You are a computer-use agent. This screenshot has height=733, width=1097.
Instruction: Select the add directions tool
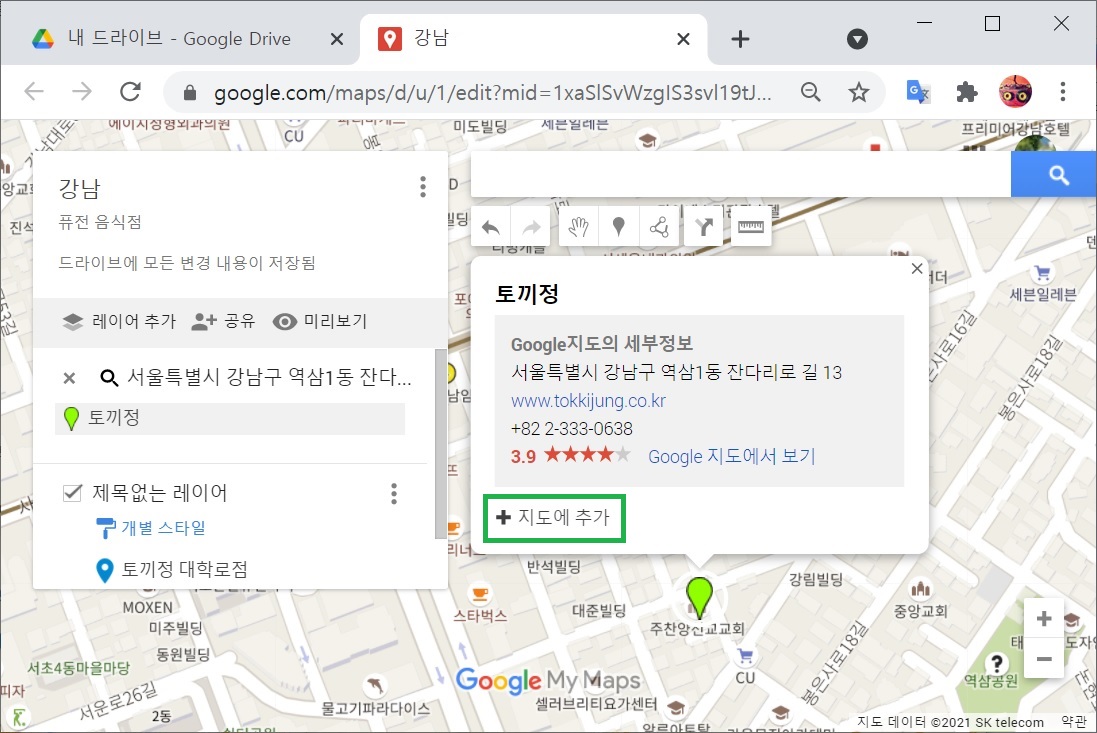click(x=703, y=227)
